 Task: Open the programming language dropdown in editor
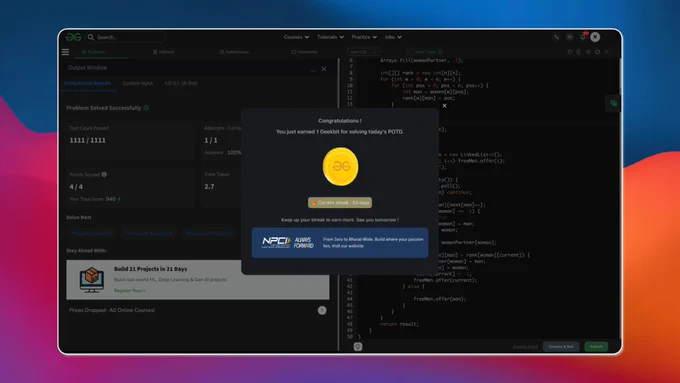tap(363, 52)
